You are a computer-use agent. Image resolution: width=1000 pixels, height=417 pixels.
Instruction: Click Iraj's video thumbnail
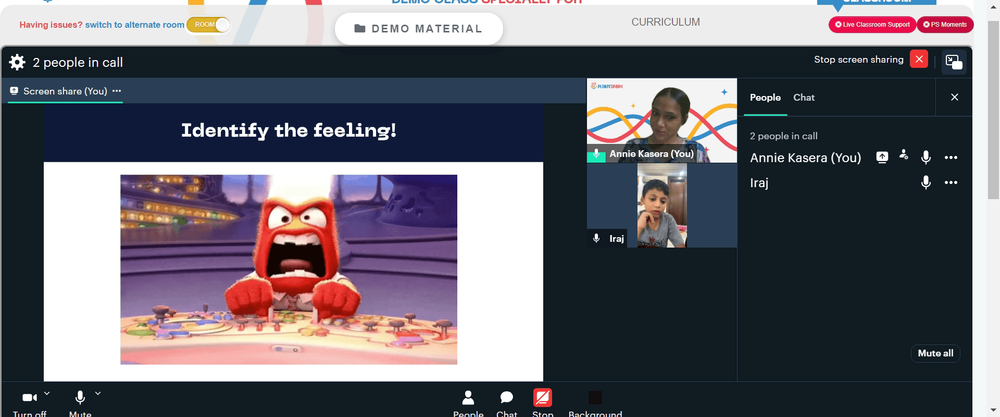coord(662,205)
